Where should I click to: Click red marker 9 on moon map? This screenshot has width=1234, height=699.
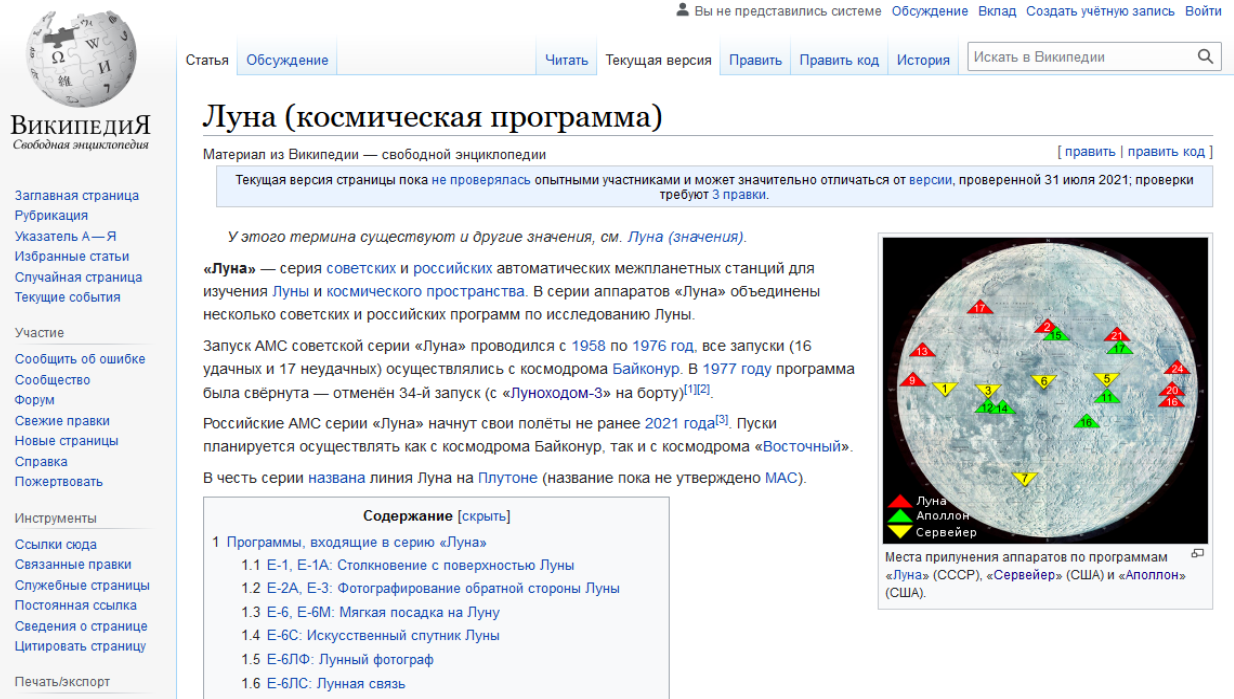pyautogui.click(x=912, y=379)
